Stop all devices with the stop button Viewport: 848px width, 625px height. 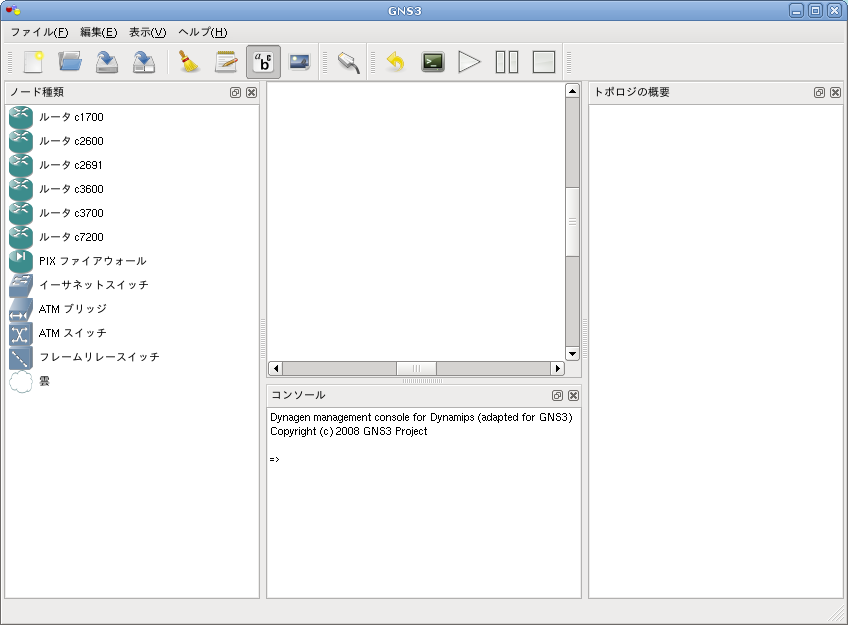tap(544, 62)
